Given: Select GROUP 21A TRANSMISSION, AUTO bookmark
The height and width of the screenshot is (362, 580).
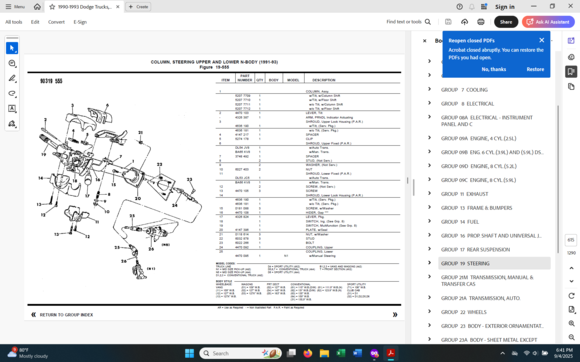Looking at the screenshot, I should pyautogui.click(x=480, y=298).
